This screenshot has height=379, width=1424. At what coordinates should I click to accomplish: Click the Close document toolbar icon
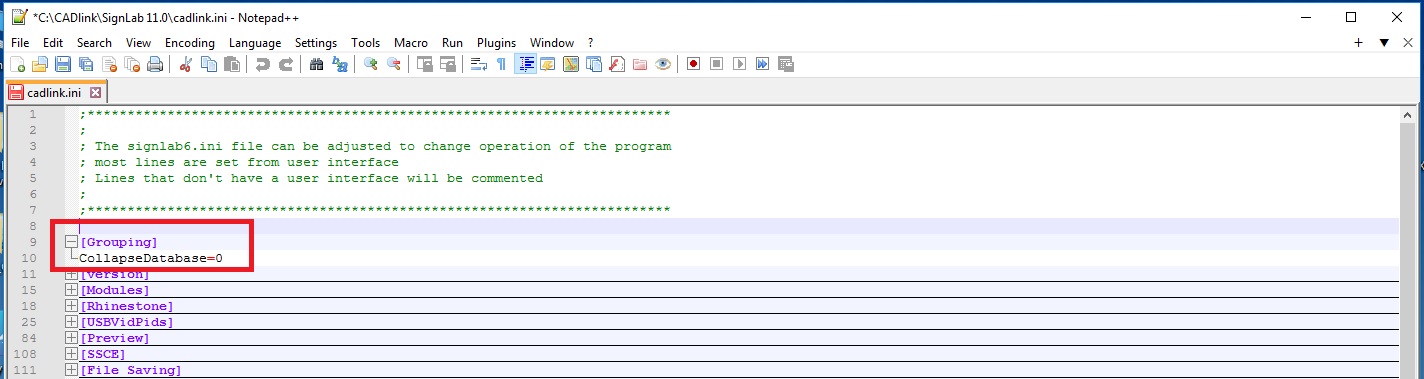(x=109, y=64)
